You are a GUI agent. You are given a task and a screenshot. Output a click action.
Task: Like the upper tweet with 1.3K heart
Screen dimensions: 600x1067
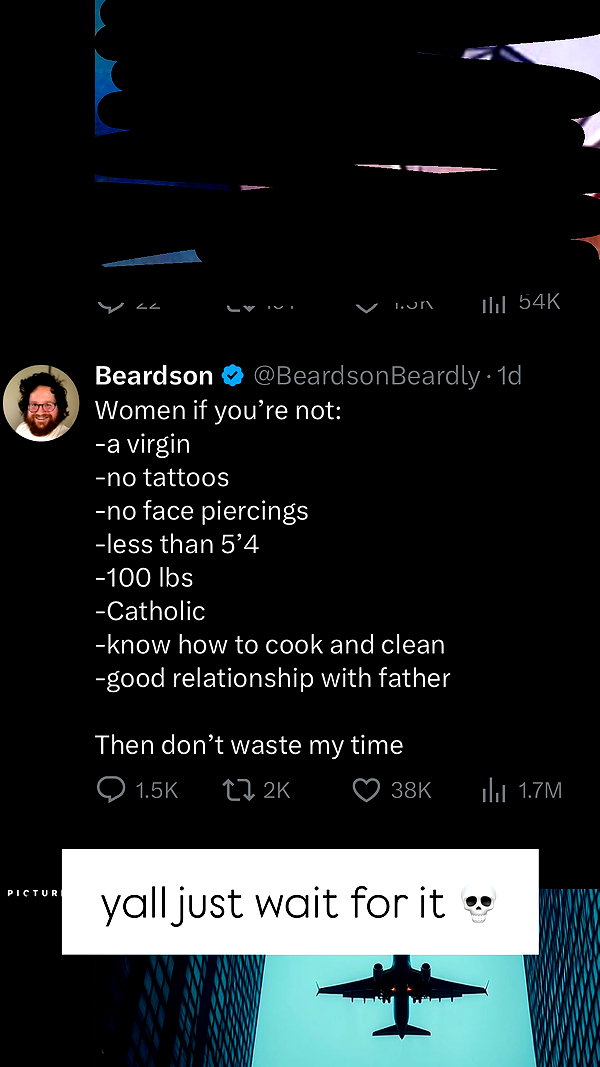(x=367, y=307)
